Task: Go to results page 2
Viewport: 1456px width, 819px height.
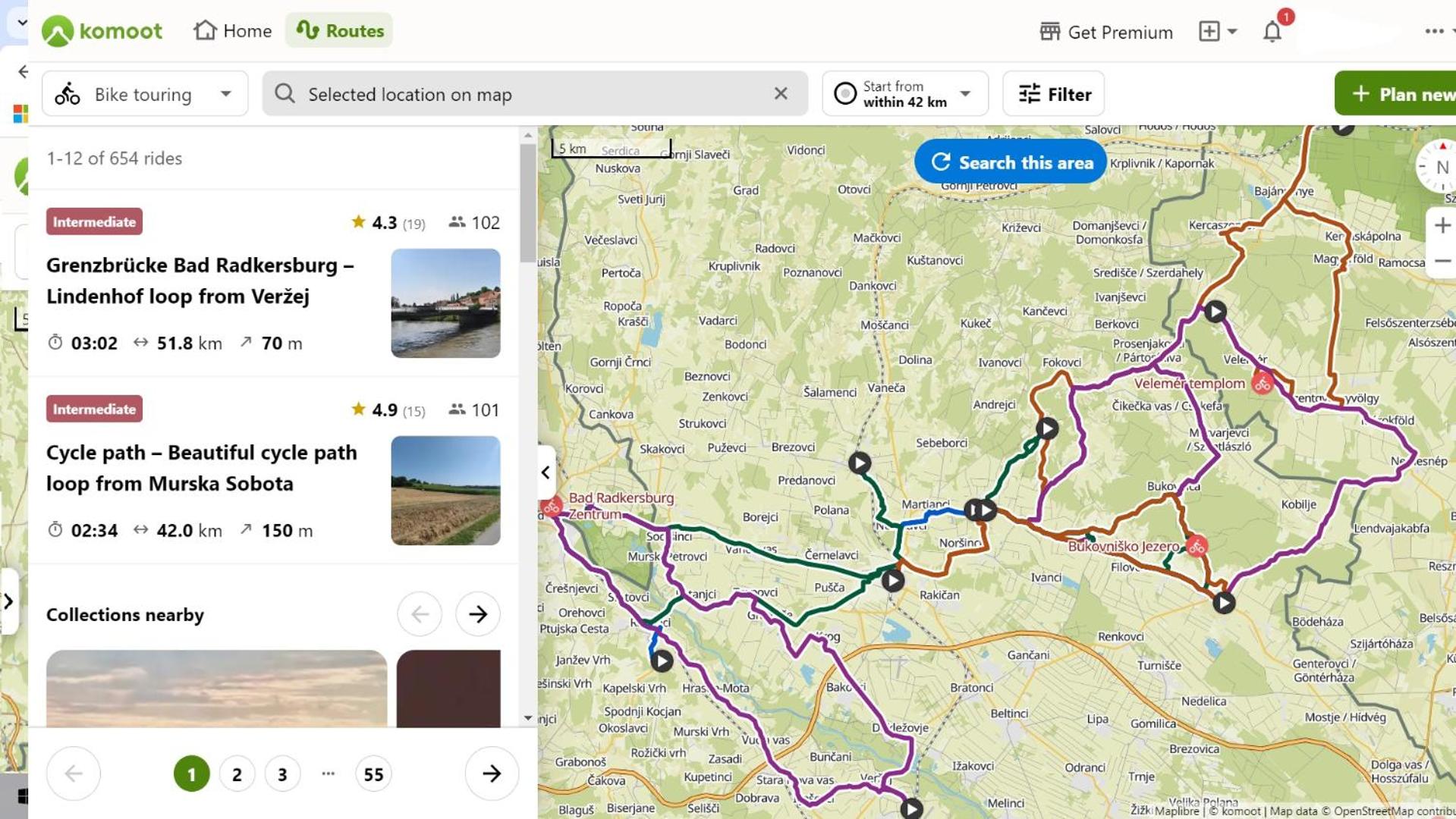Action: tap(237, 774)
